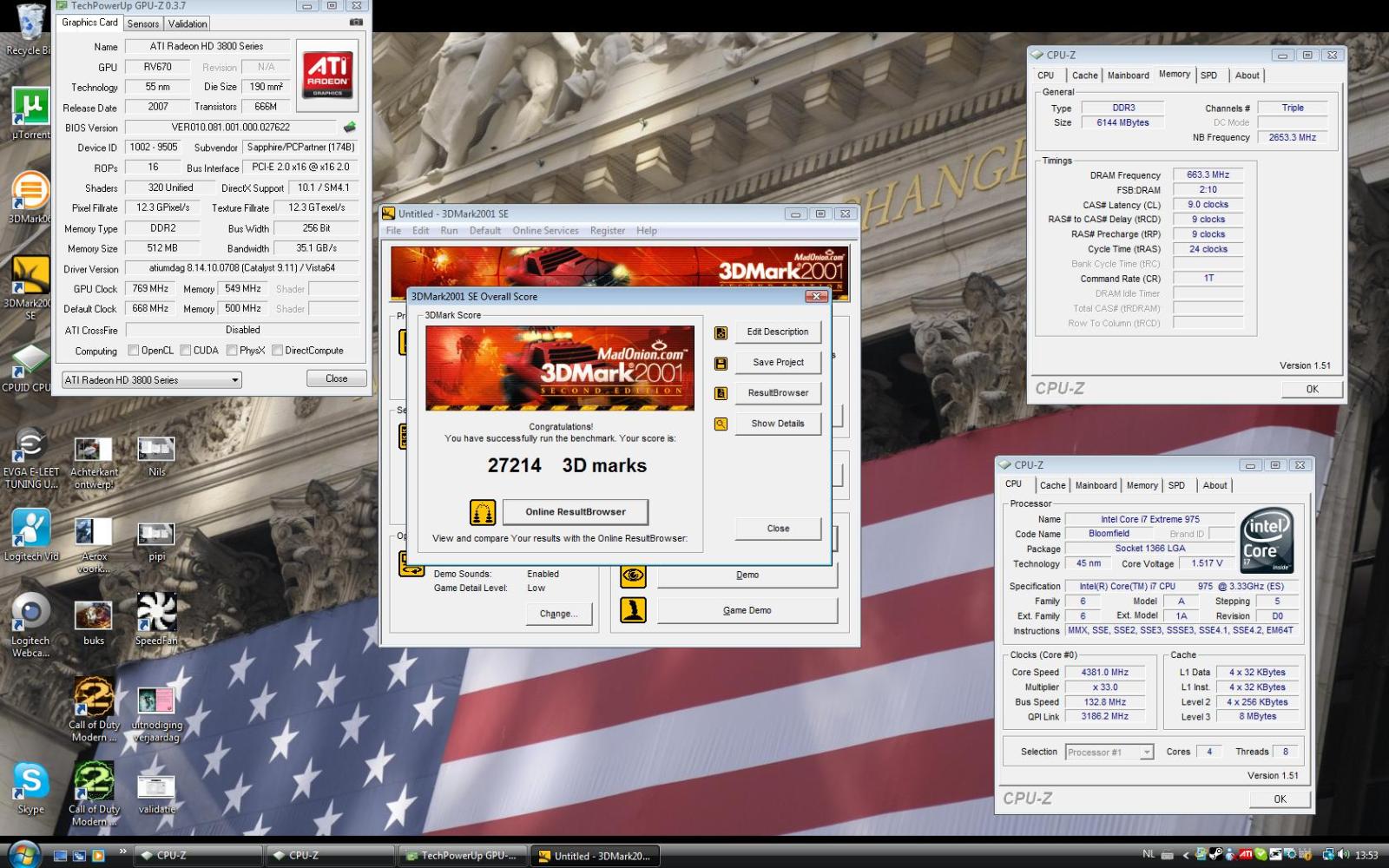Image resolution: width=1389 pixels, height=868 pixels.
Task: Click the Close button in GPU-Z
Action: tap(337, 379)
